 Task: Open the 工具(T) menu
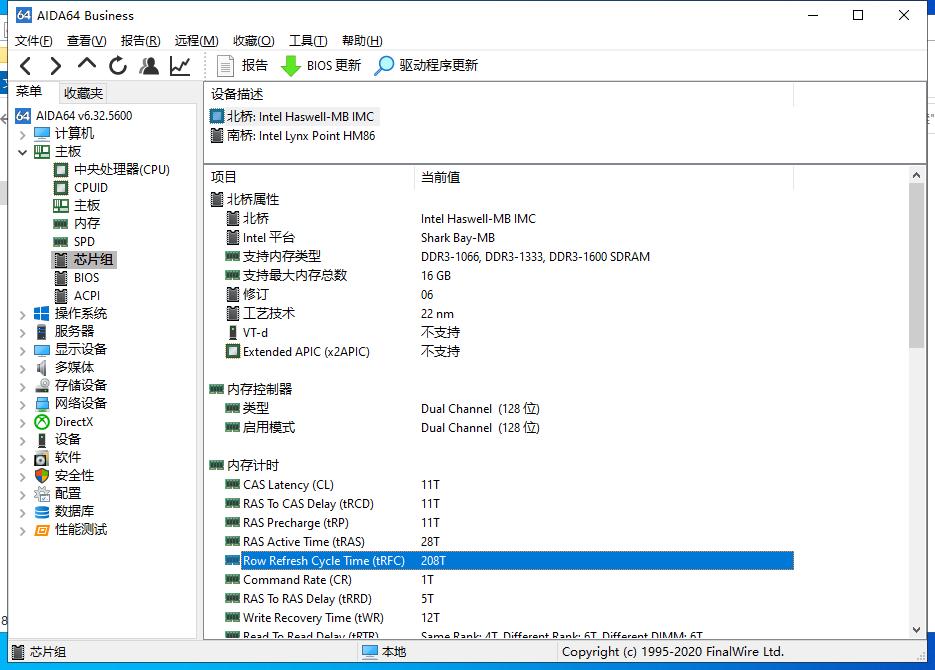[x=308, y=41]
